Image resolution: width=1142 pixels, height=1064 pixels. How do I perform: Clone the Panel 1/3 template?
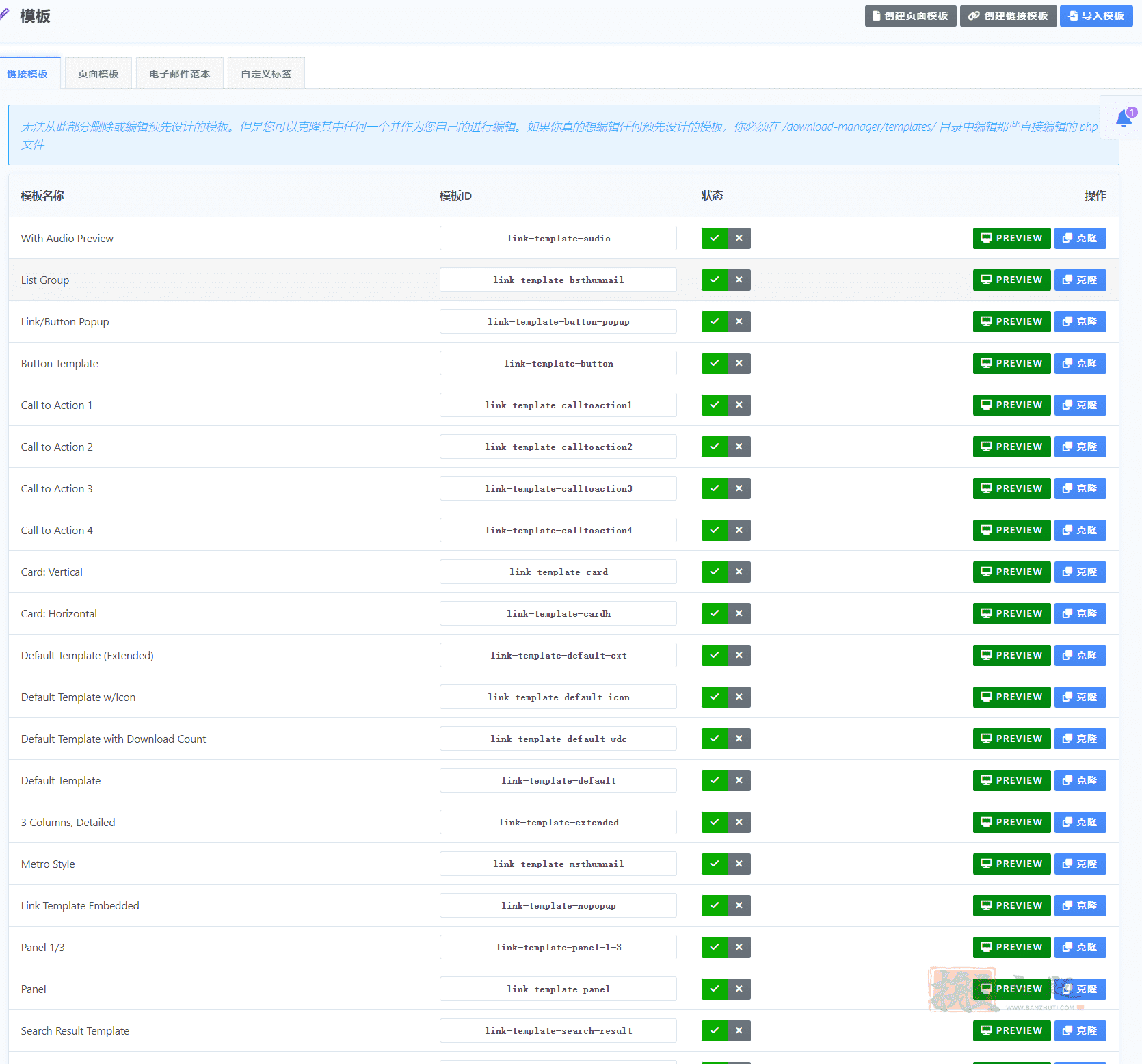click(x=1080, y=947)
